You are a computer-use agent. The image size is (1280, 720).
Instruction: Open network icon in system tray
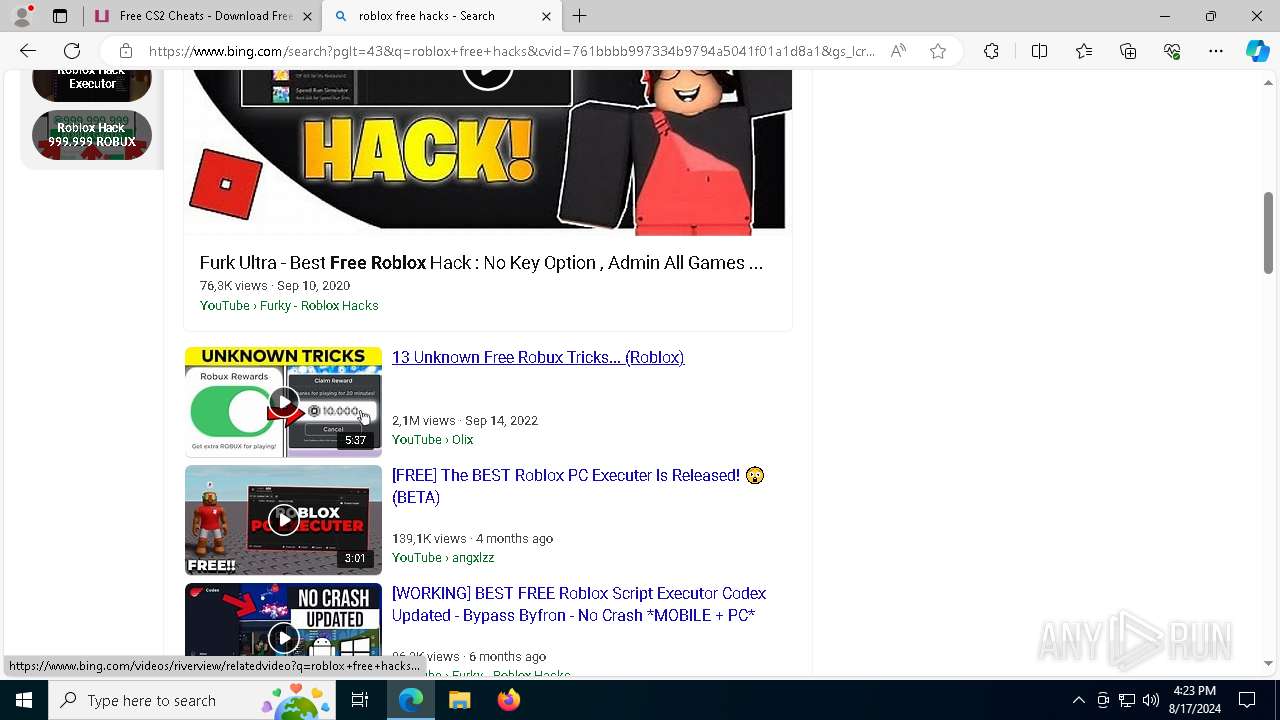tap(1127, 700)
